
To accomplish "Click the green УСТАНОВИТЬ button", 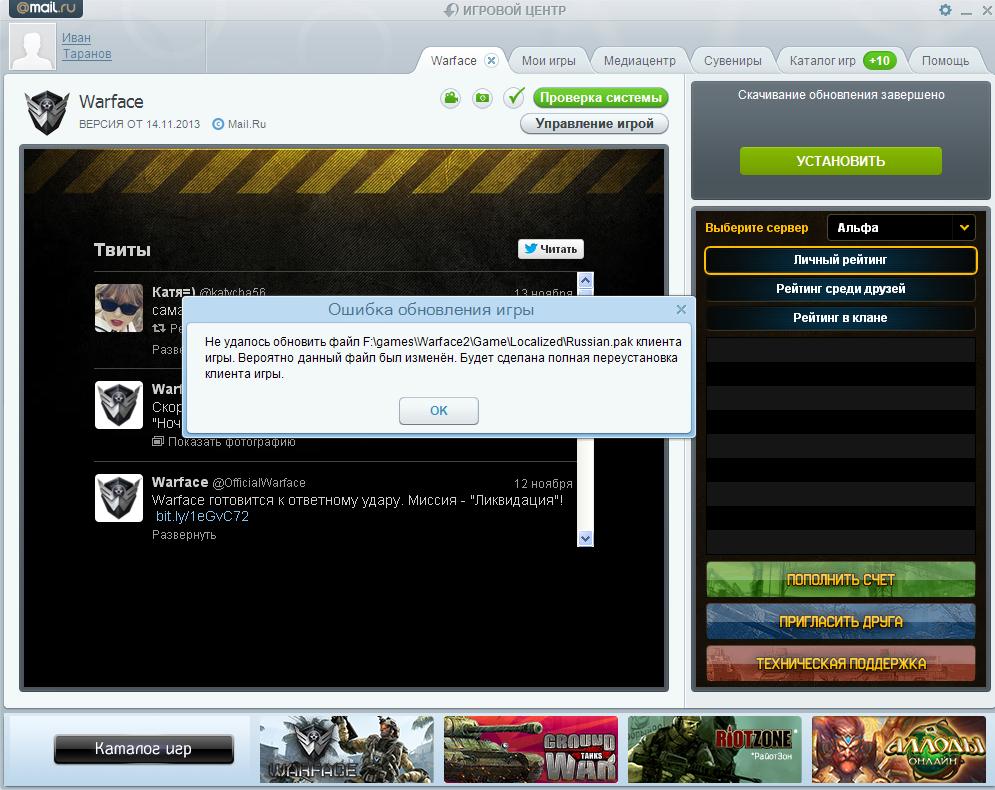I will coord(840,161).
